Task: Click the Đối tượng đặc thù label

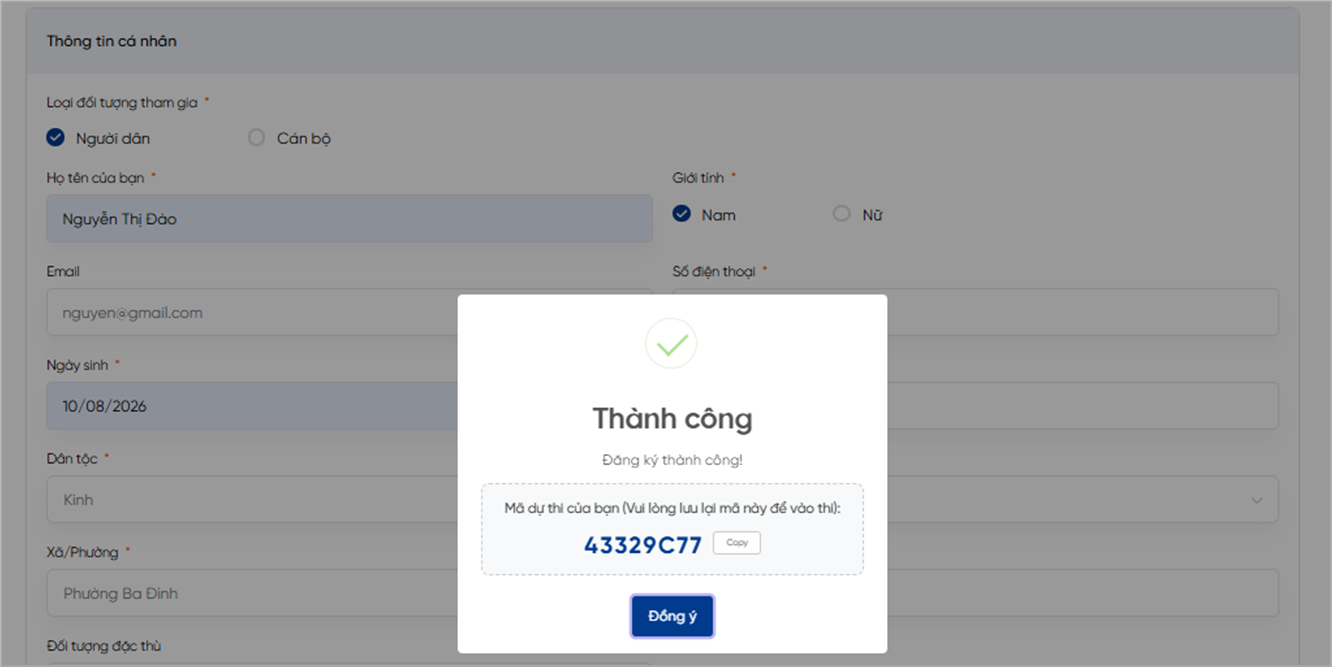Action: coord(104,646)
